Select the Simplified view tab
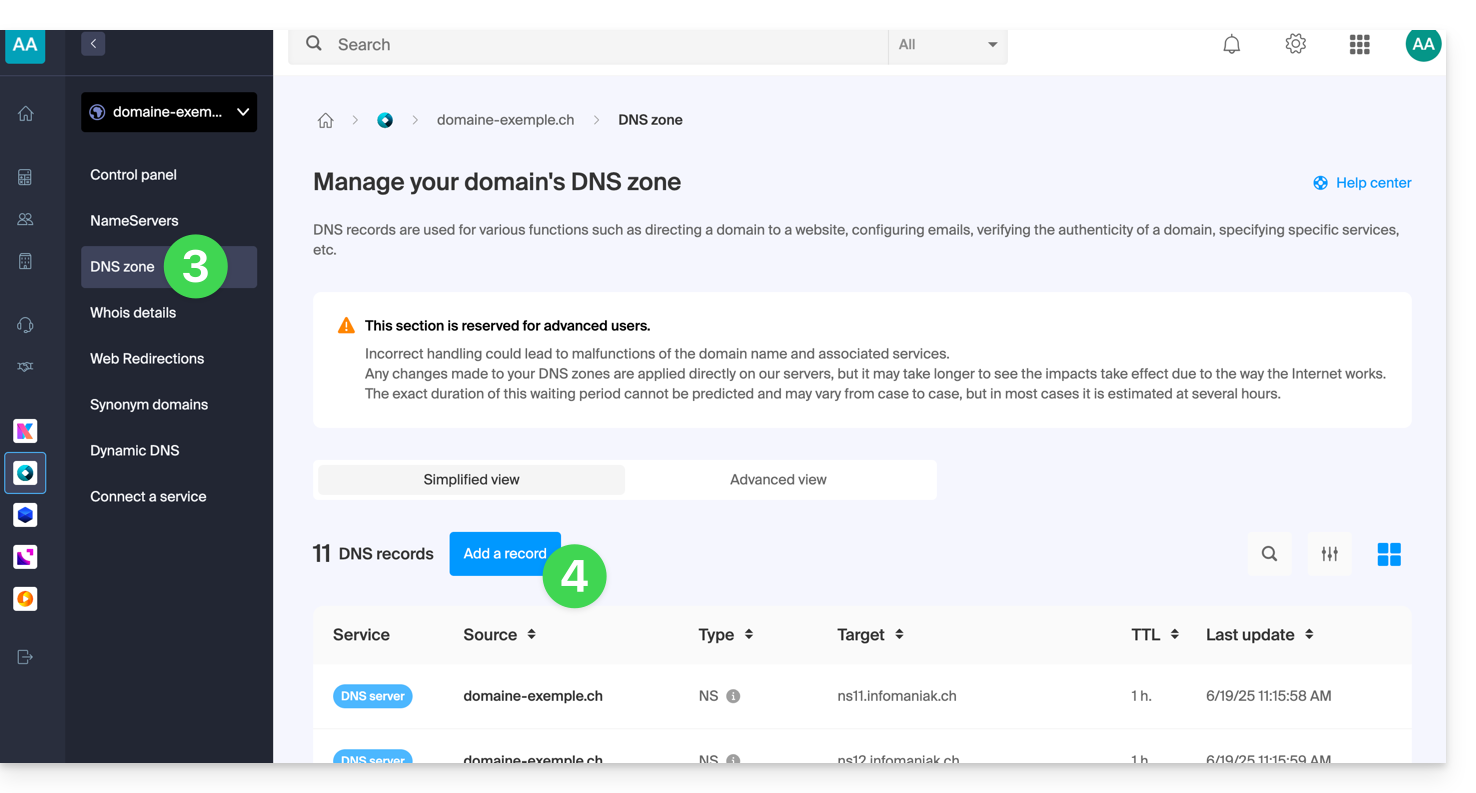 tap(471, 480)
